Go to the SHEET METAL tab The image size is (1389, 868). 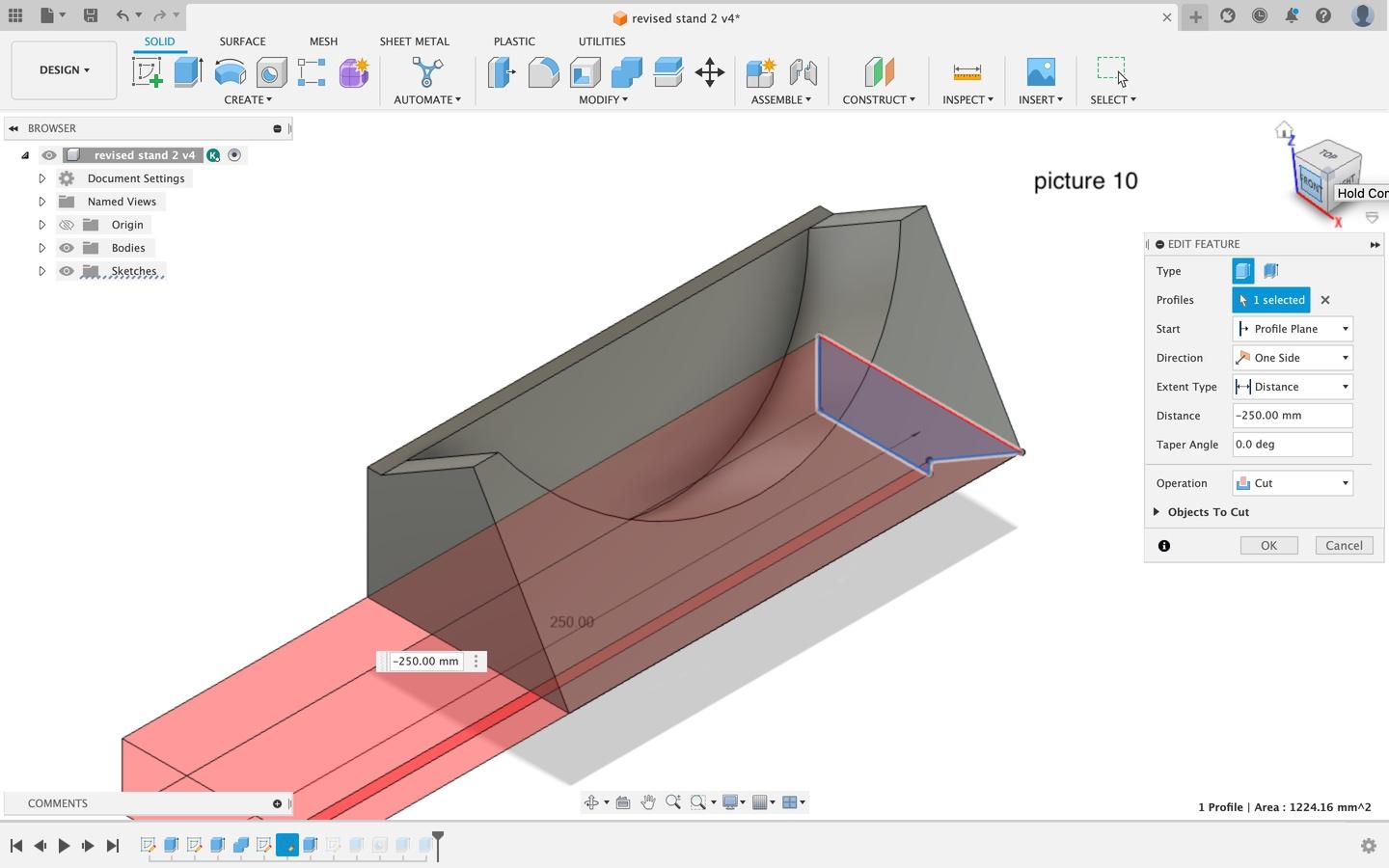coord(414,41)
